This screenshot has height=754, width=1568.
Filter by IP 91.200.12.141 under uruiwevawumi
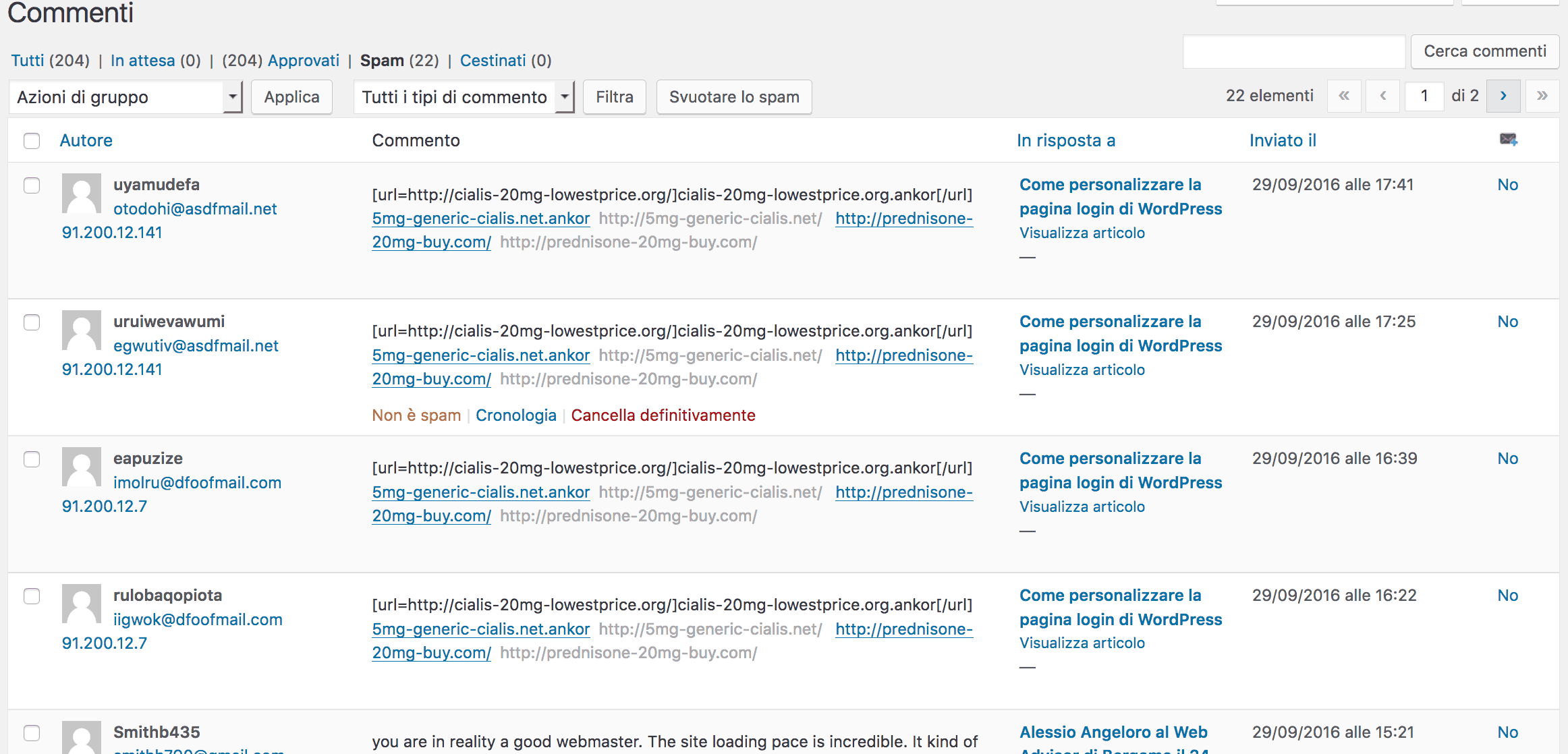pos(112,370)
